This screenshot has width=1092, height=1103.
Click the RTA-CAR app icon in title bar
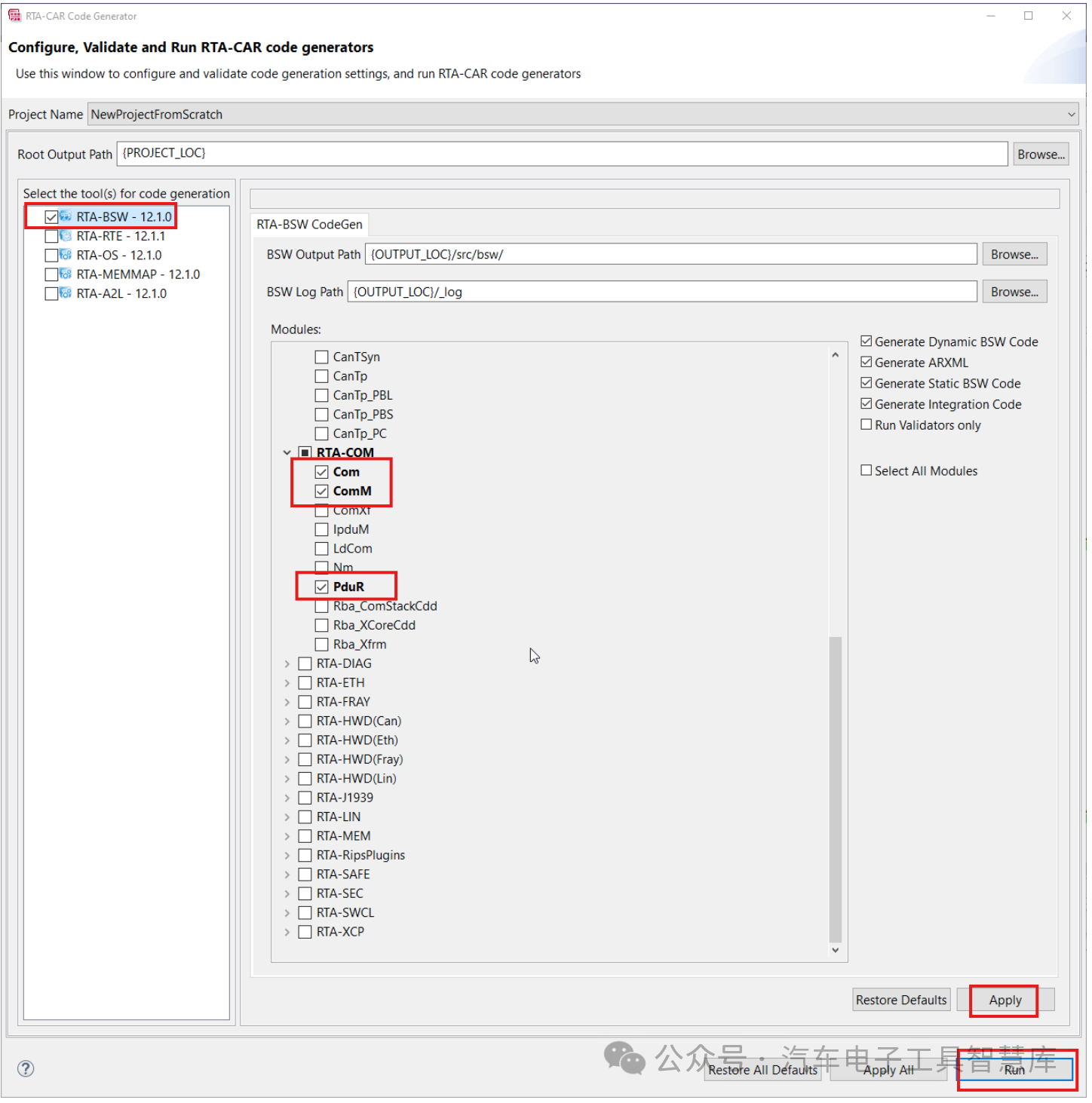(14, 16)
